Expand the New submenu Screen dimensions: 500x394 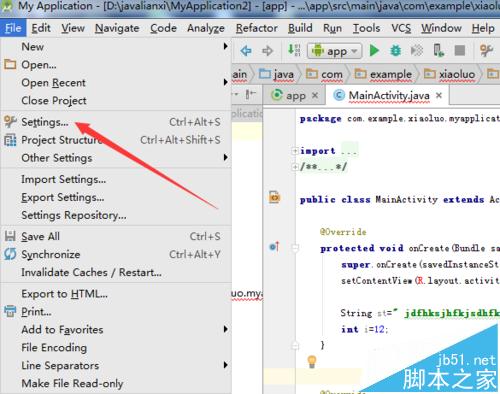(x=116, y=47)
